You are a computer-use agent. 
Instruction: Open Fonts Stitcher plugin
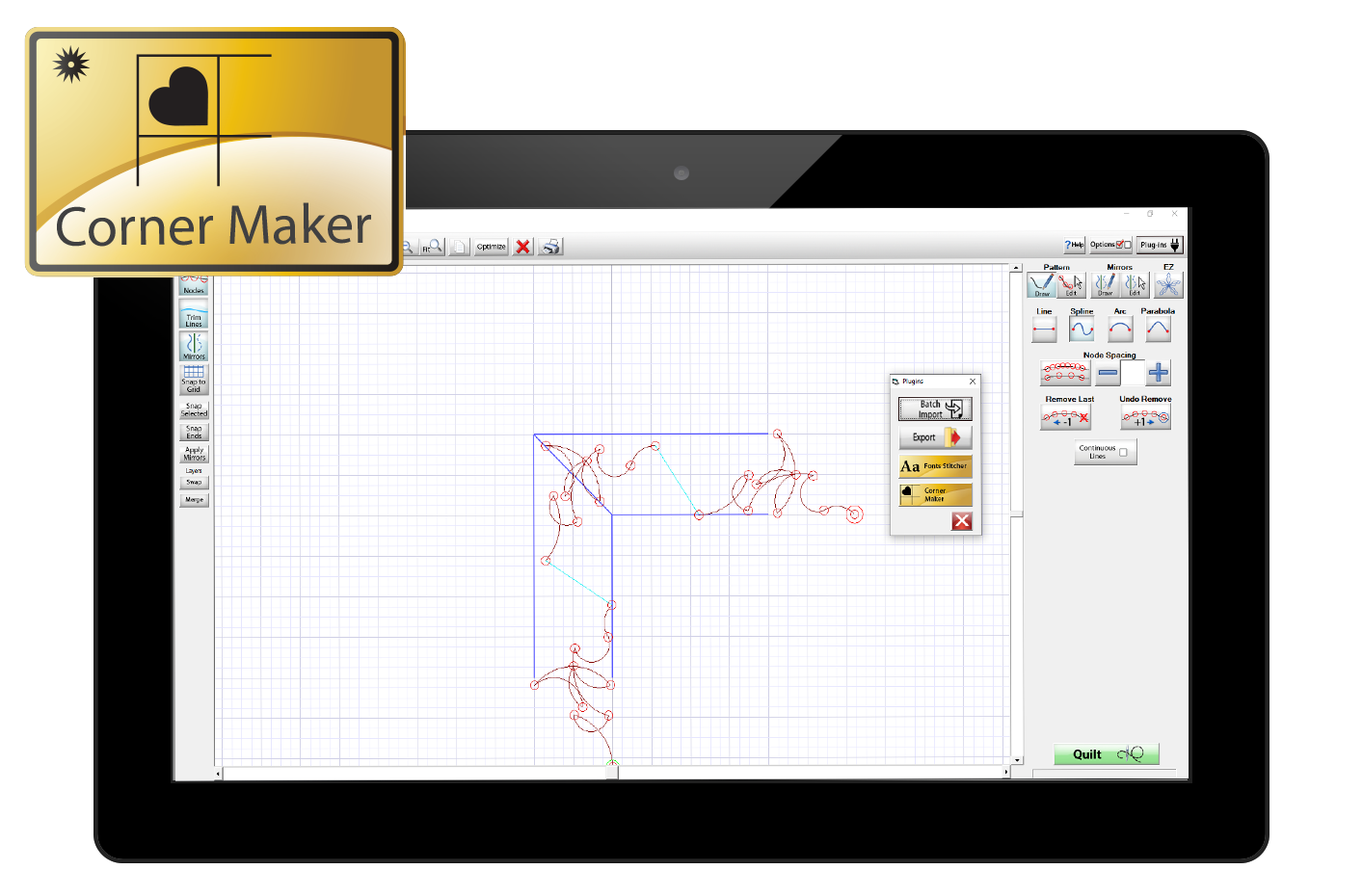point(935,466)
